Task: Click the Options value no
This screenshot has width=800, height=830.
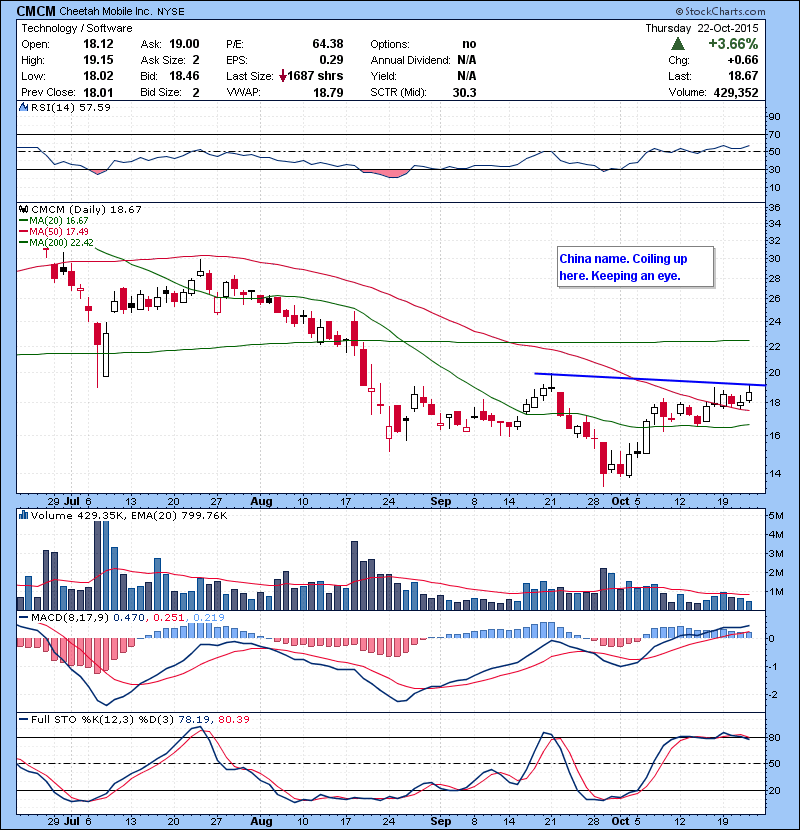Action: click(x=469, y=44)
